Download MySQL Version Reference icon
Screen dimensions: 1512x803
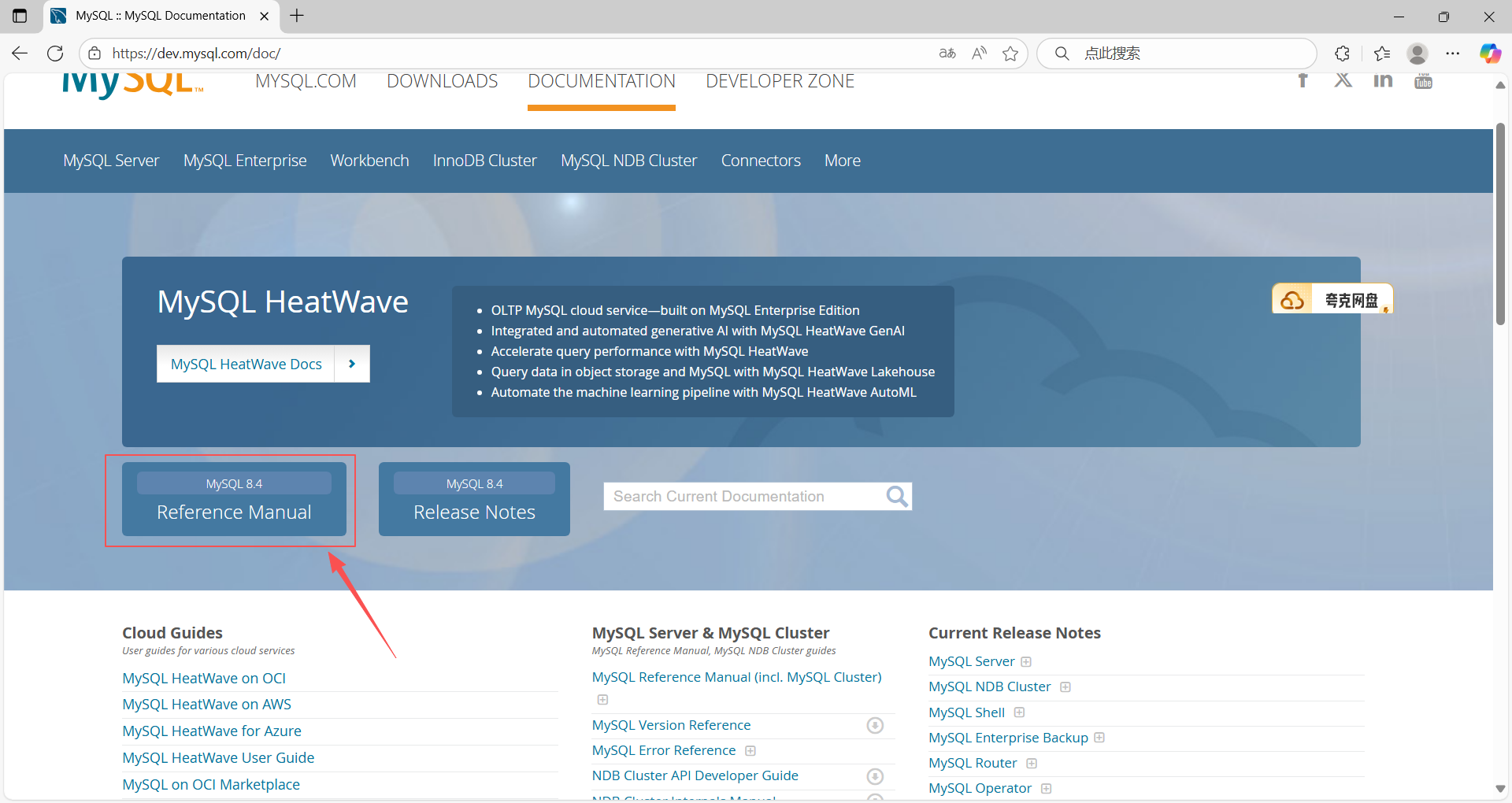tap(875, 725)
